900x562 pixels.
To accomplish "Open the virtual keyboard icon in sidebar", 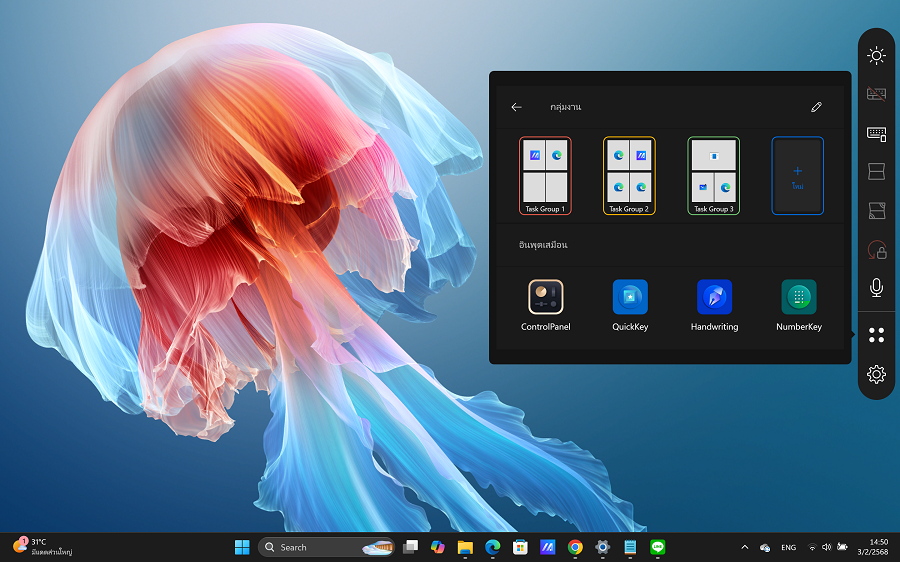I will (876, 134).
